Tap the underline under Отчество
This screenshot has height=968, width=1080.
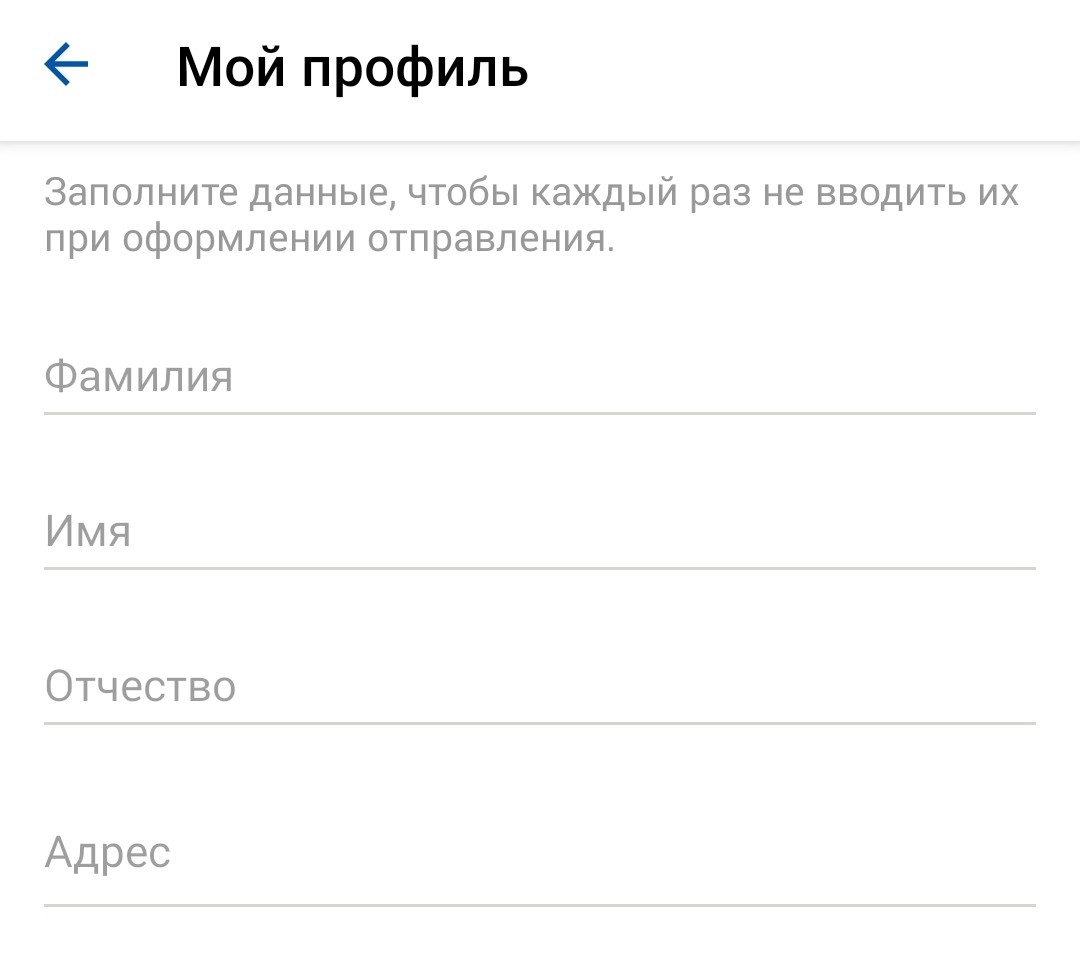click(540, 722)
